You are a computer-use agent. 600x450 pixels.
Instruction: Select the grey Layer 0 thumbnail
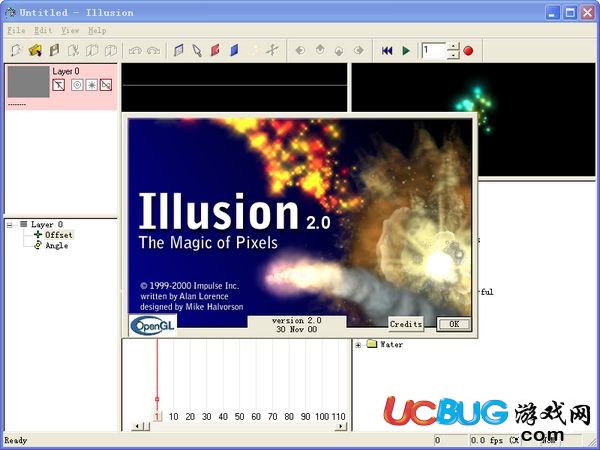pyautogui.click(x=29, y=82)
